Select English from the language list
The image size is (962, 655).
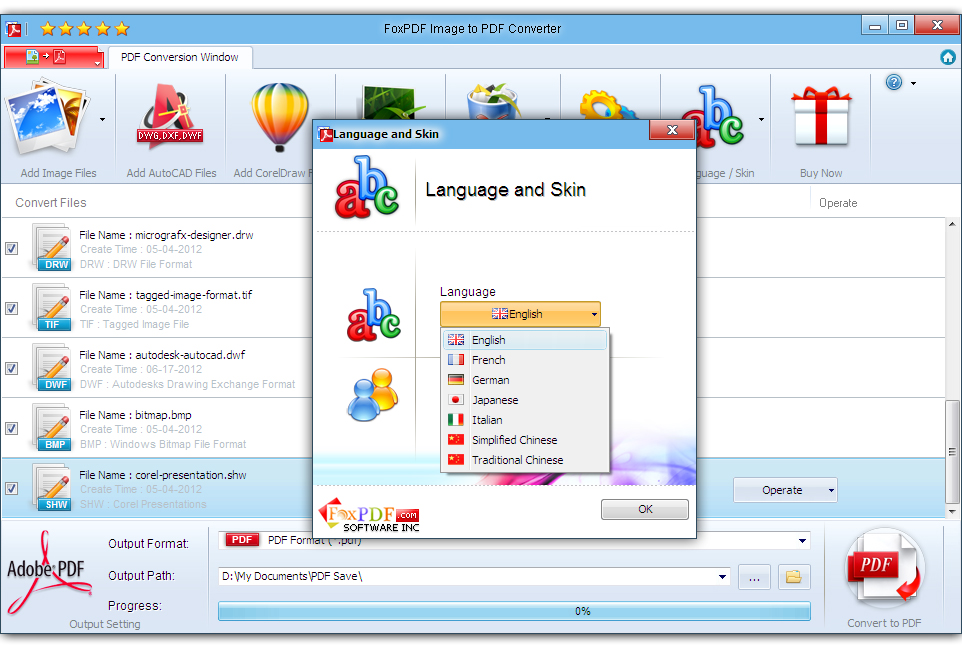(x=525, y=340)
